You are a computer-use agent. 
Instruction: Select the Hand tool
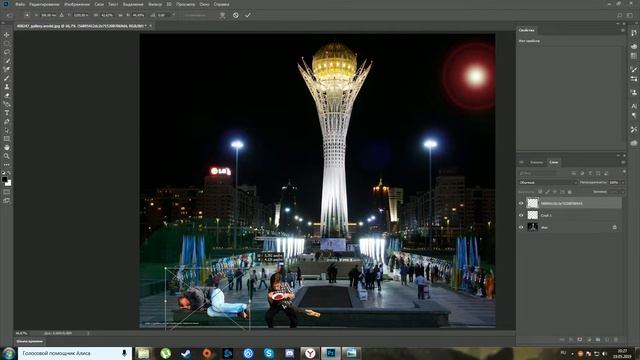(x=7, y=147)
